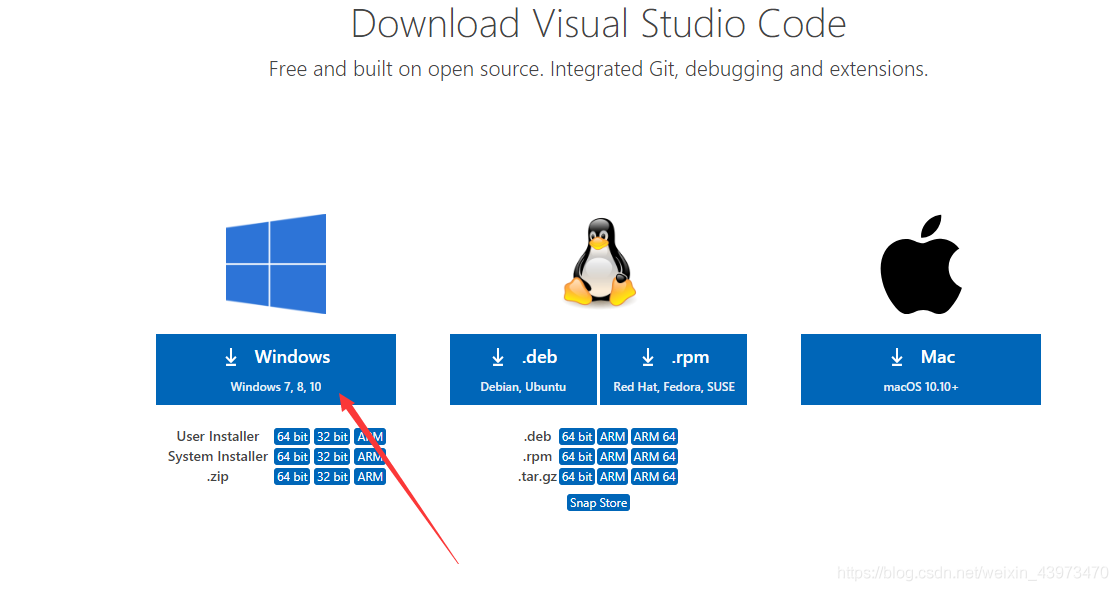Download .tar.gz 64 bit archive
Screen dimensions: 1118x591
tap(577, 476)
